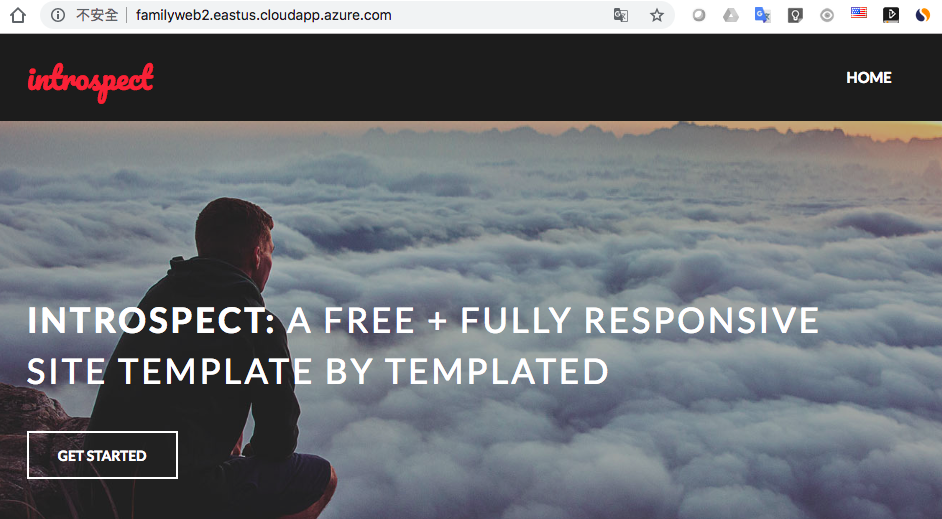Open the Google Drive extension icon
Image resolution: width=942 pixels, height=519 pixels.
(x=731, y=15)
